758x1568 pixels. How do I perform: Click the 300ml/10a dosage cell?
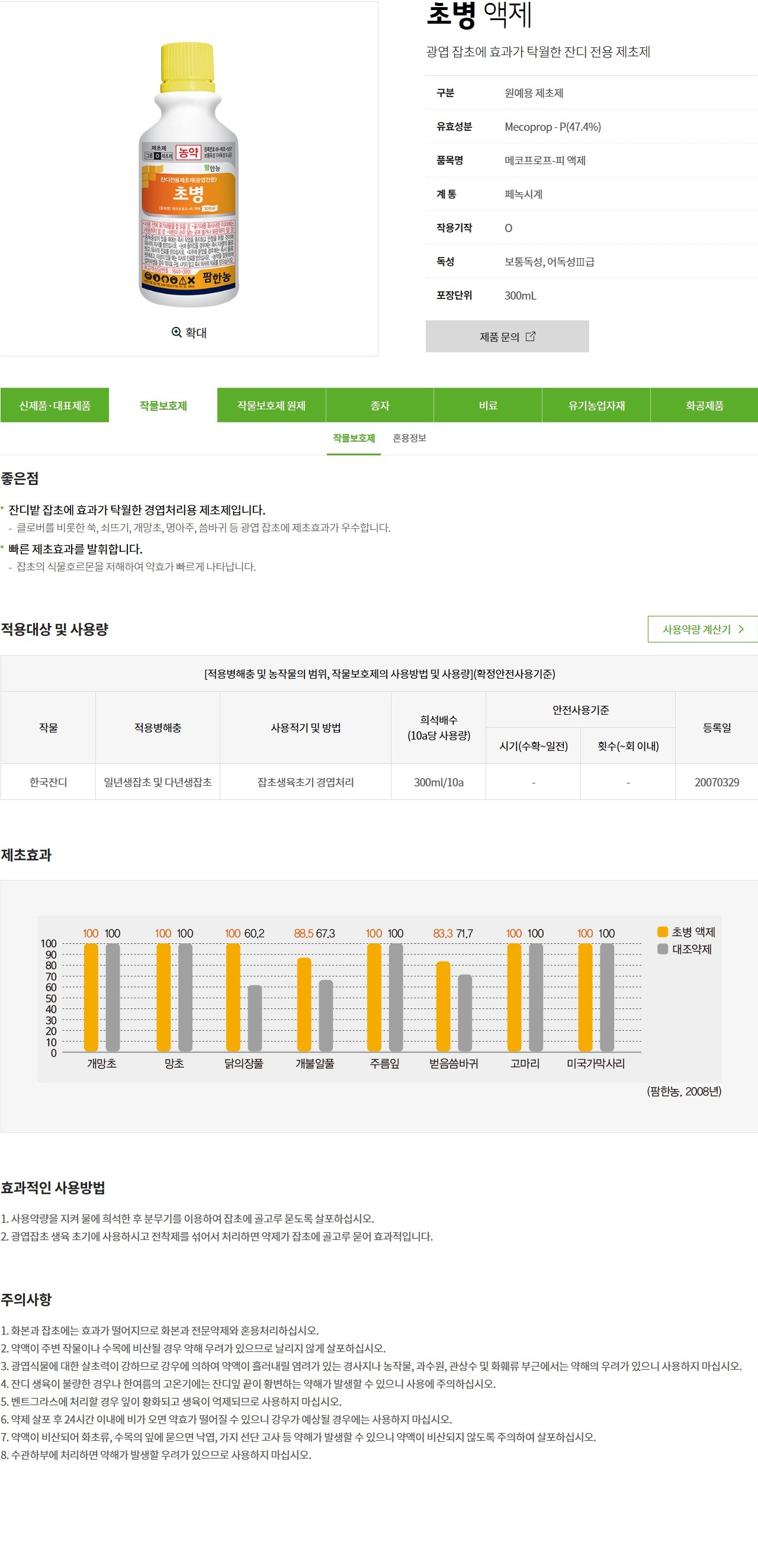pos(438,782)
